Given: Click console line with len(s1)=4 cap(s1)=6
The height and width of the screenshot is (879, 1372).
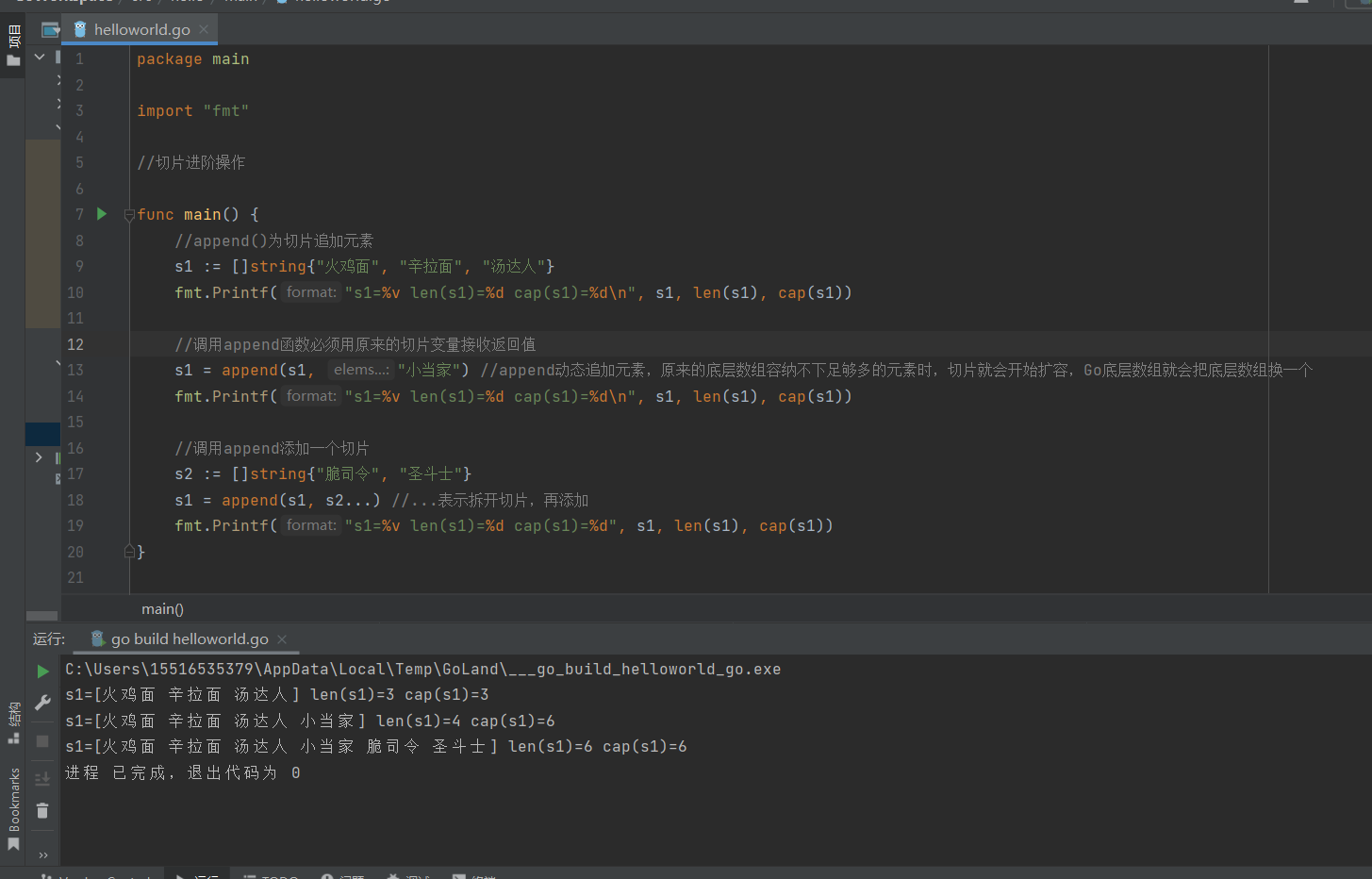Looking at the screenshot, I should [310, 721].
